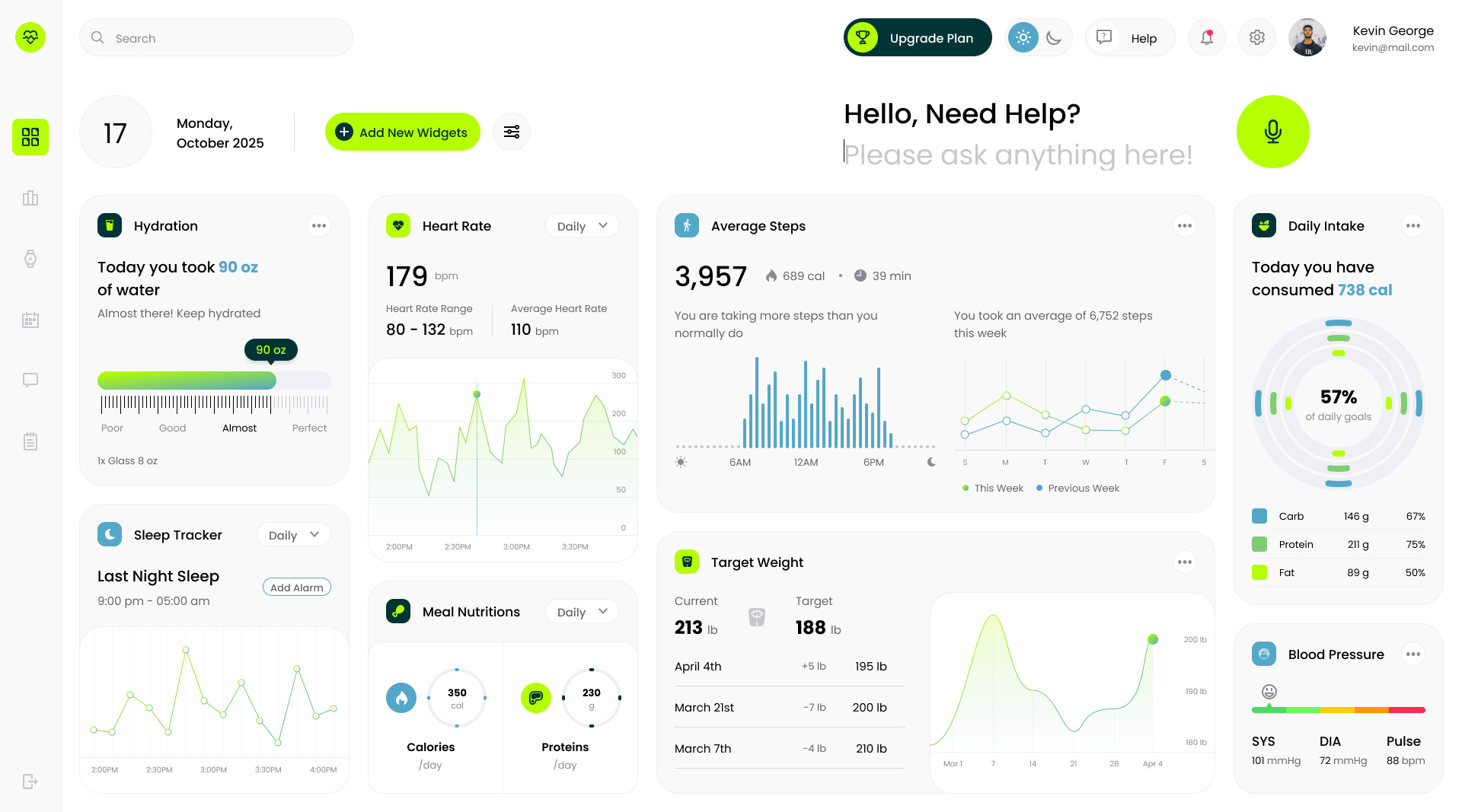Click the green Proteins icon
Image resolution: width=1462 pixels, height=812 pixels.
tap(536, 698)
